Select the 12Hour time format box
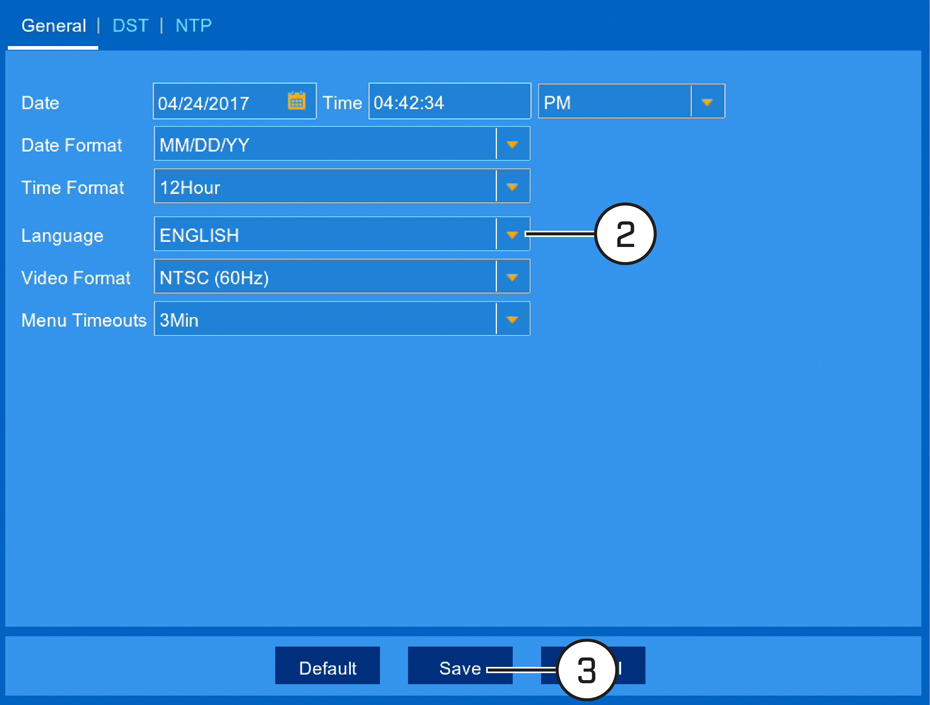The height and width of the screenshot is (705, 930). coord(342,187)
